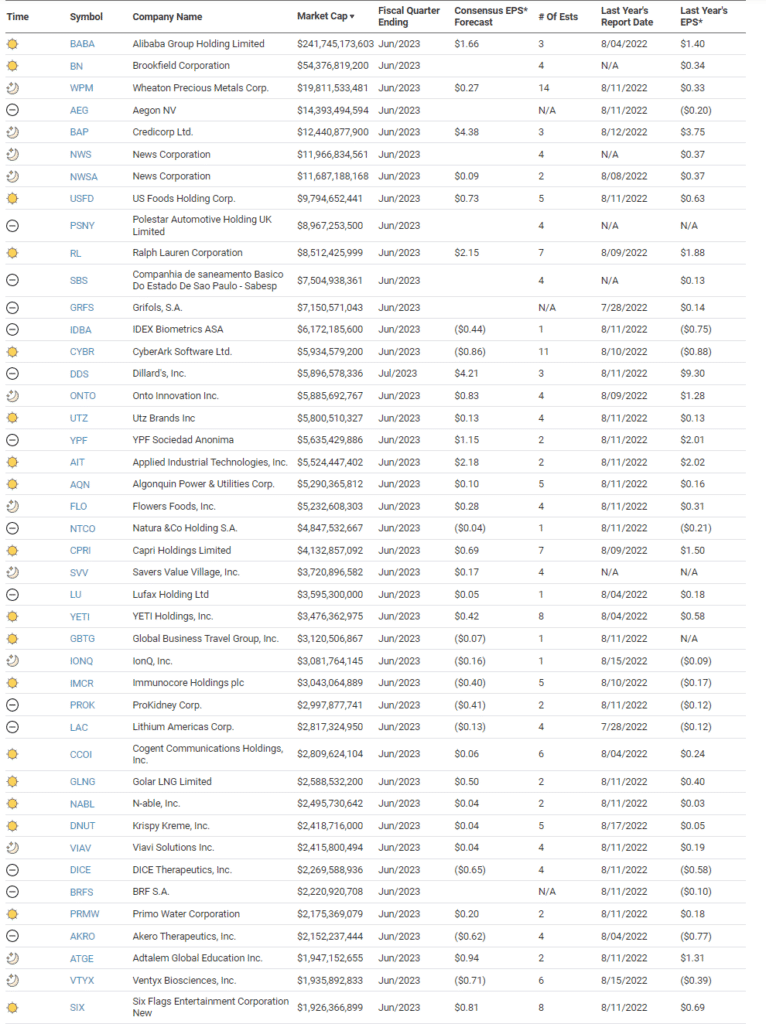Click the sun icon beside Ralph Lauren
766x1024 pixels.
pyautogui.click(x=12, y=253)
